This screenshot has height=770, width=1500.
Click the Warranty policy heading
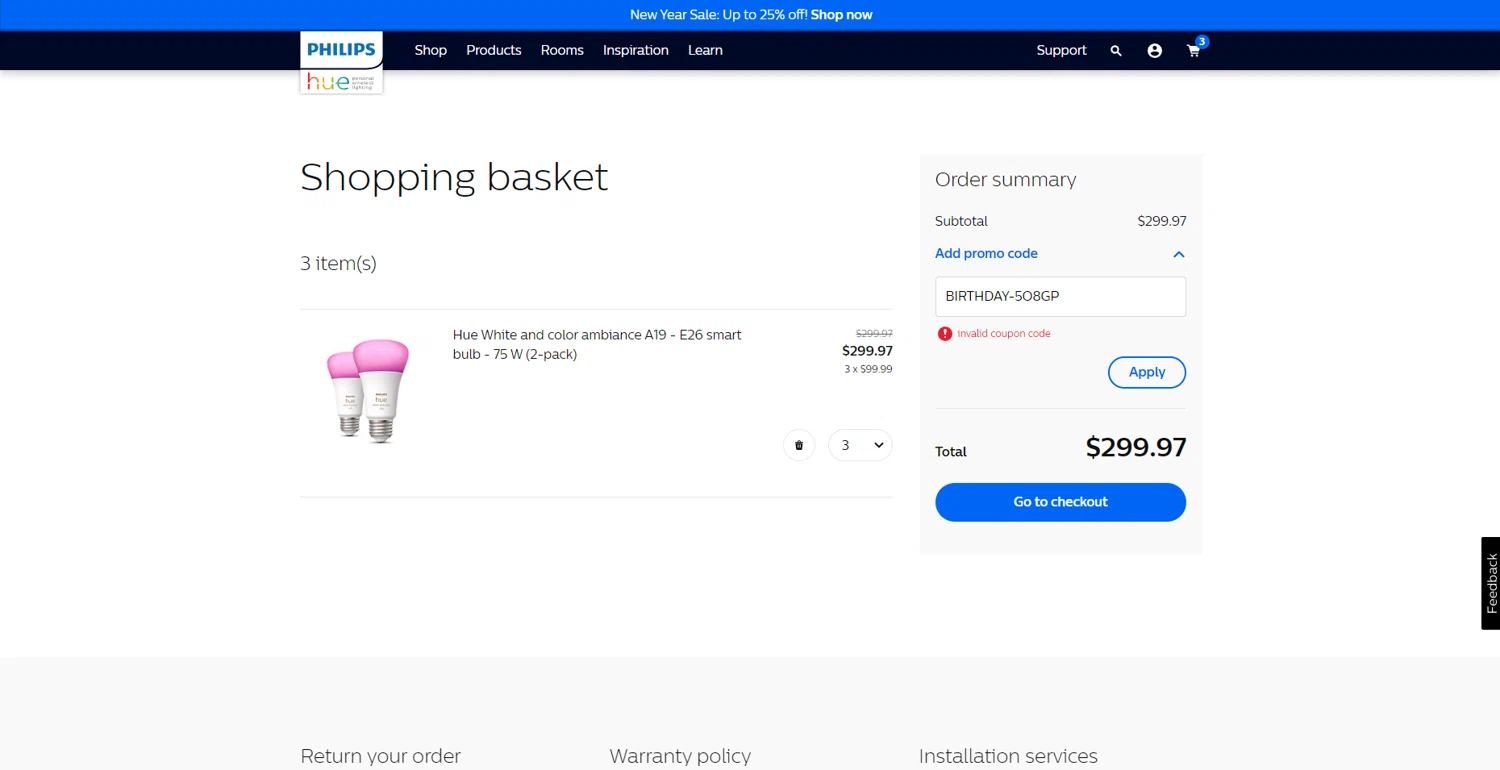pyautogui.click(x=680, y=756)
